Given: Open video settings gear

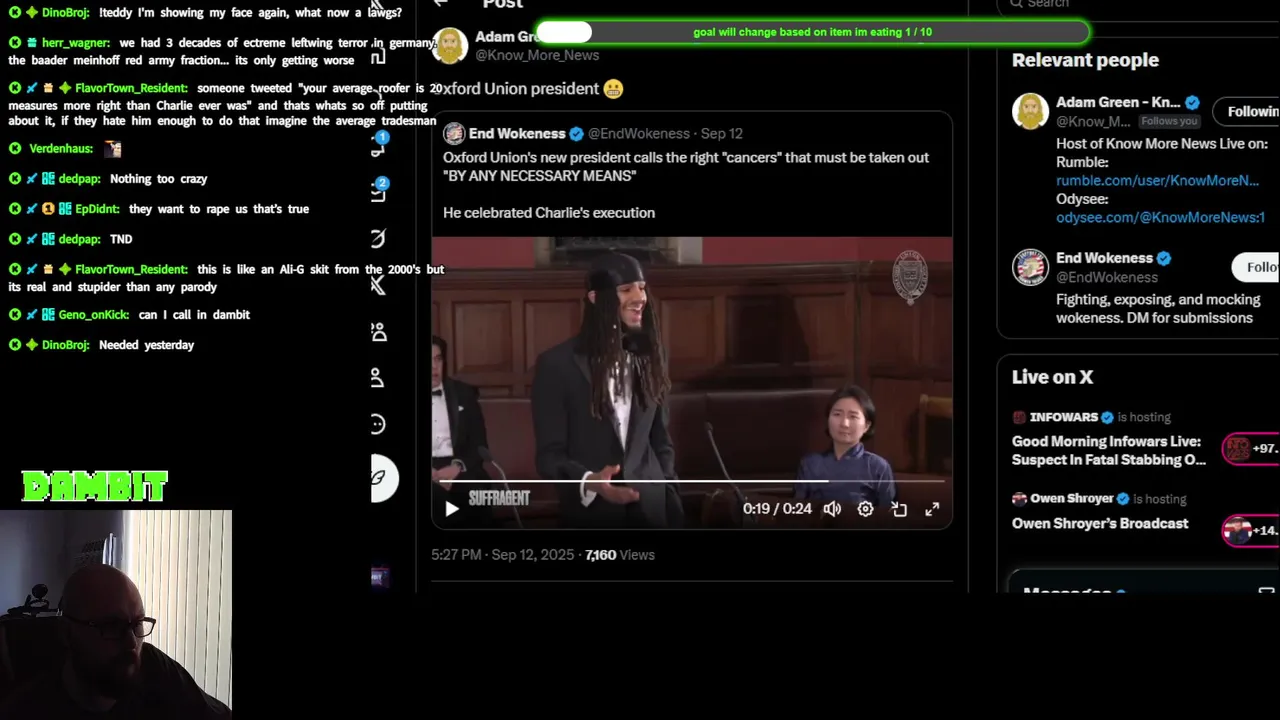Looking at the screenshot, I should point(865,509).
